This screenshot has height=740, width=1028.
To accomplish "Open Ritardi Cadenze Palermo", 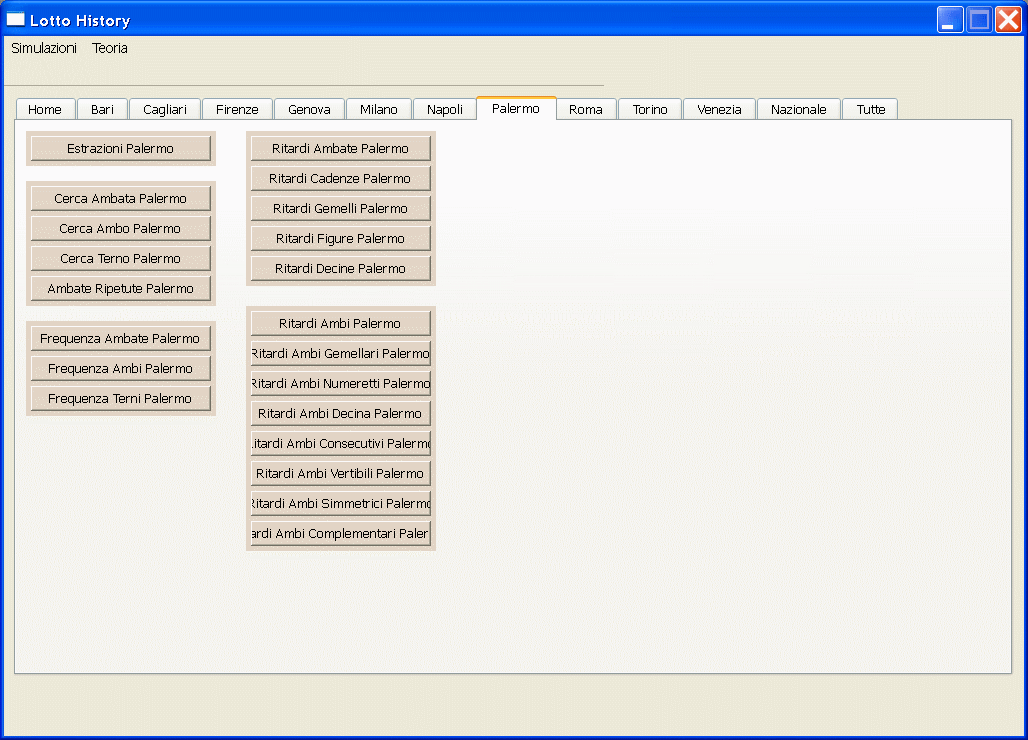I will [340, 179].
